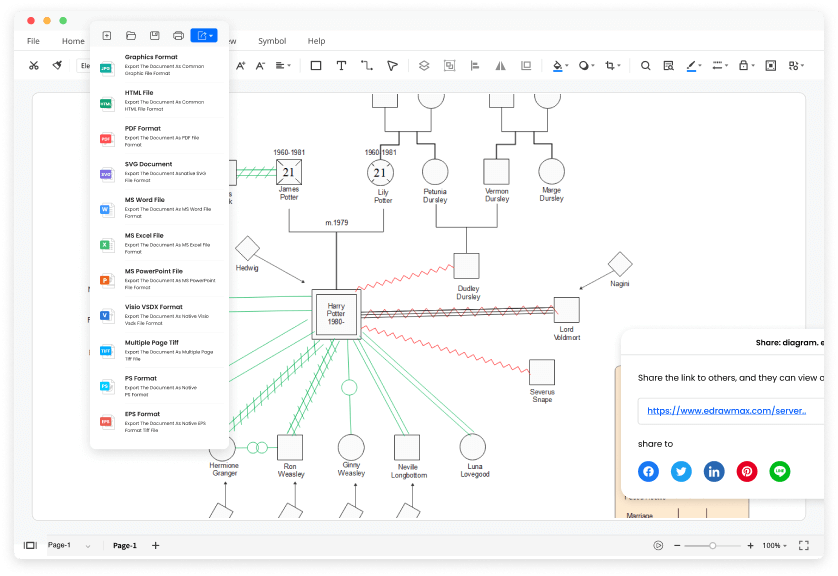This screenshot has height=576, width=838.
Task: Click the Group shapes icon
Action: coord(449,66)
